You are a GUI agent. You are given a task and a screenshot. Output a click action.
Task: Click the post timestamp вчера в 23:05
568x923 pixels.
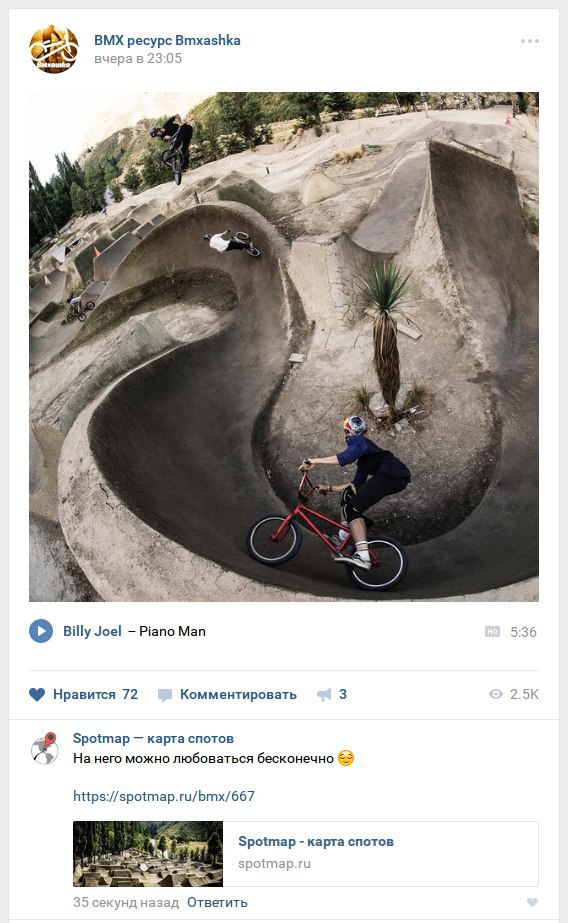pos(138,58)
